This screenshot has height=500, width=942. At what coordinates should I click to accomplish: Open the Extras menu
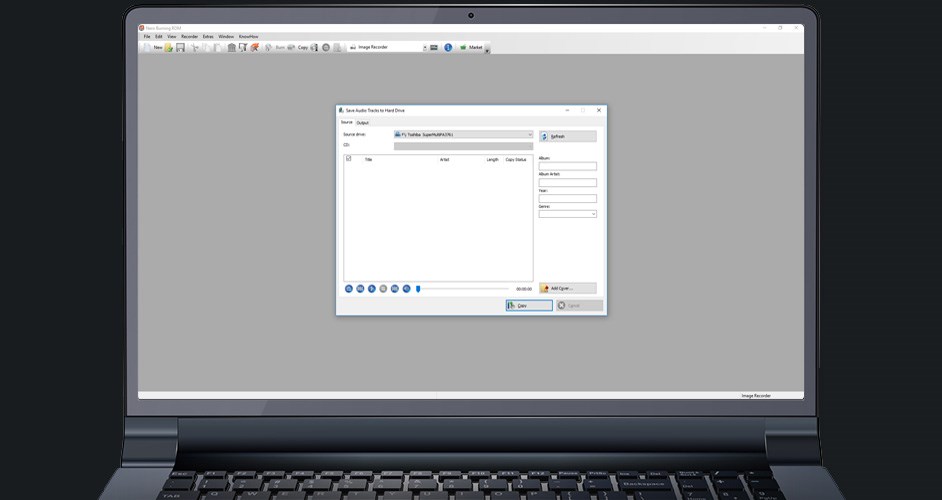click(208, 37)
